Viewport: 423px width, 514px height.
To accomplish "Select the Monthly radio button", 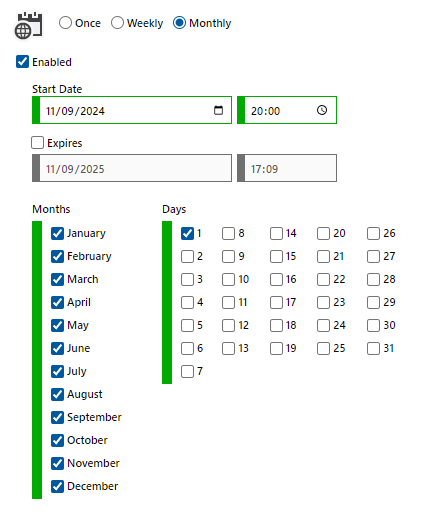I will point(179,23).
